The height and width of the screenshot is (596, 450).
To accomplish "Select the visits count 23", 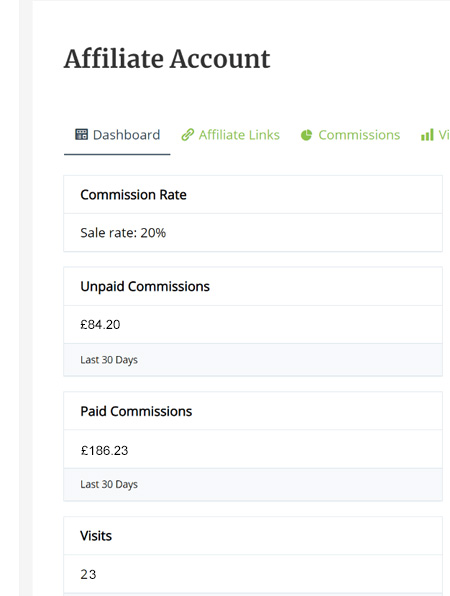I will (x=88, y=574).
